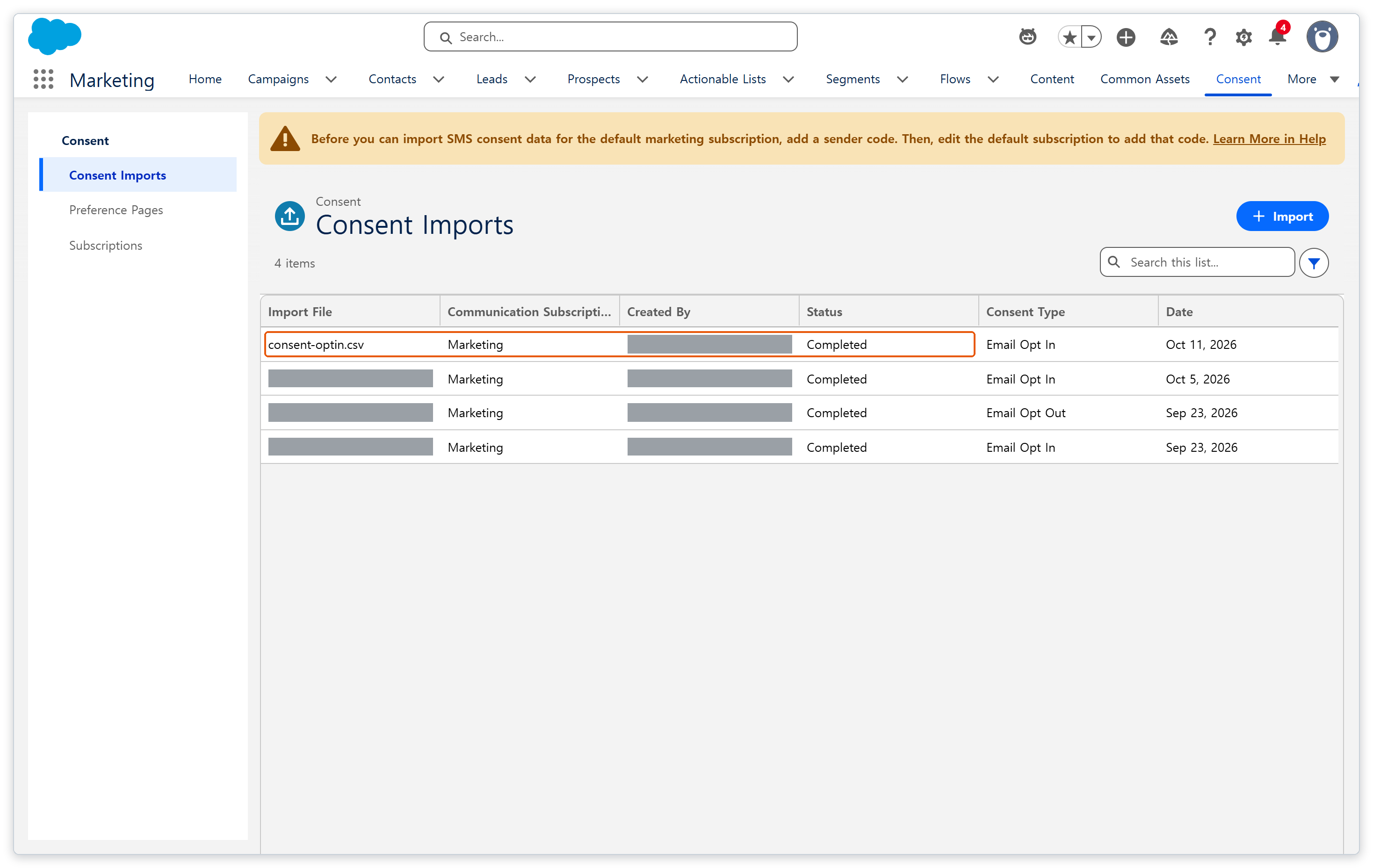
Task: Open the notifications bell
Action: (1278, 37)
